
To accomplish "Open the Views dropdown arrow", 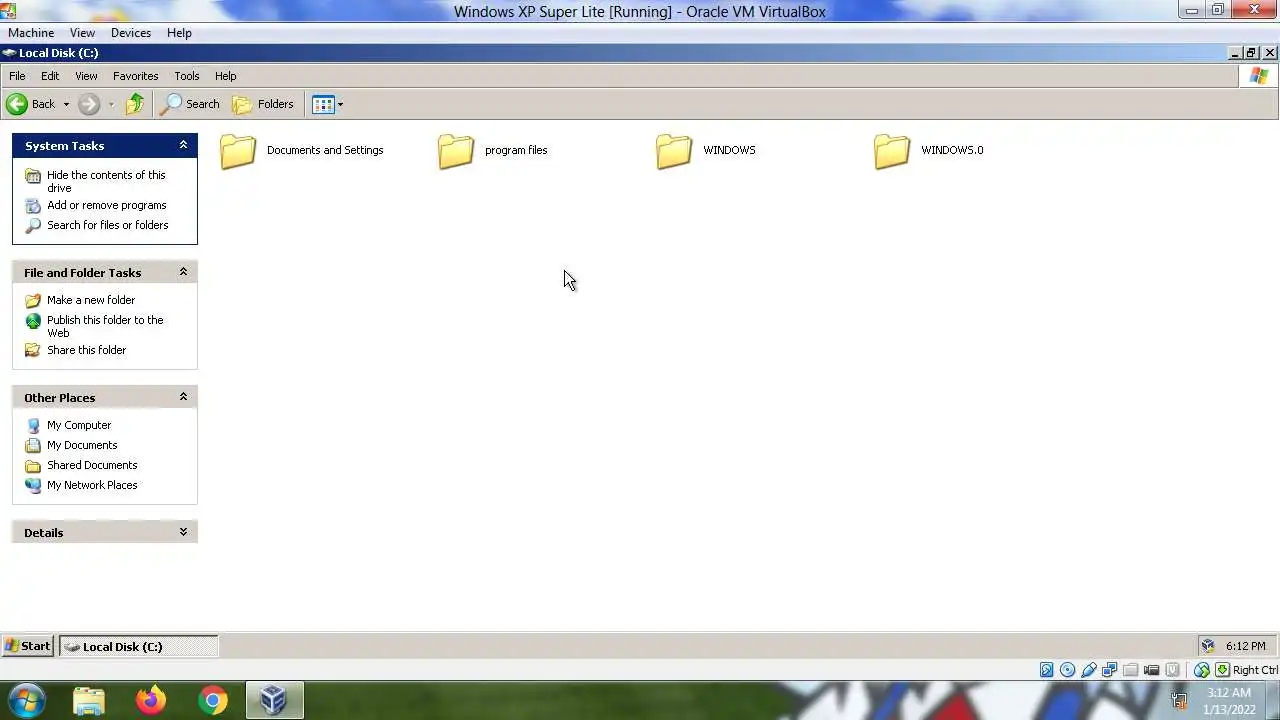I will [340, 104].
